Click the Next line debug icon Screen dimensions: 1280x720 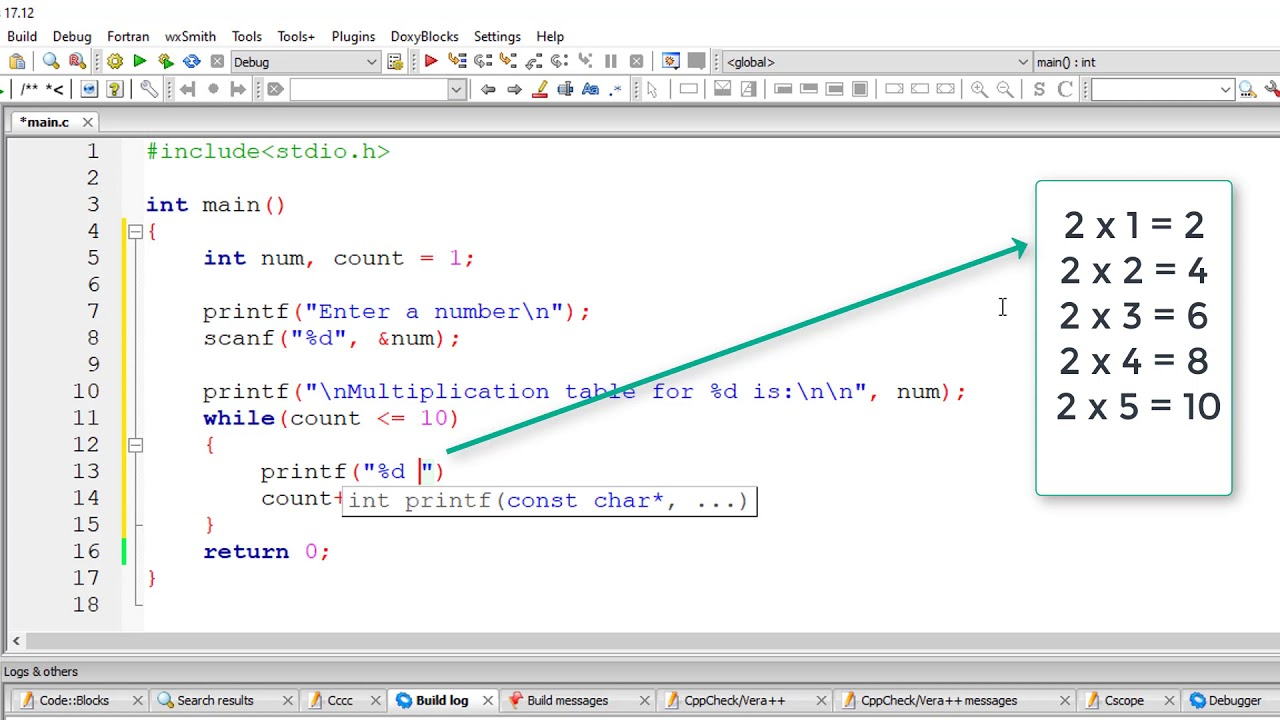(x=483, y=62)
